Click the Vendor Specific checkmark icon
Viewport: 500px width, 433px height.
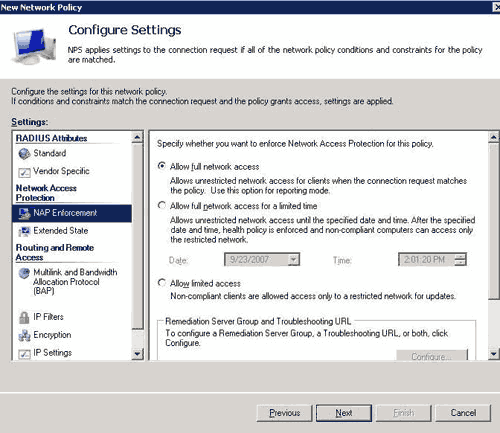[24, 172]
